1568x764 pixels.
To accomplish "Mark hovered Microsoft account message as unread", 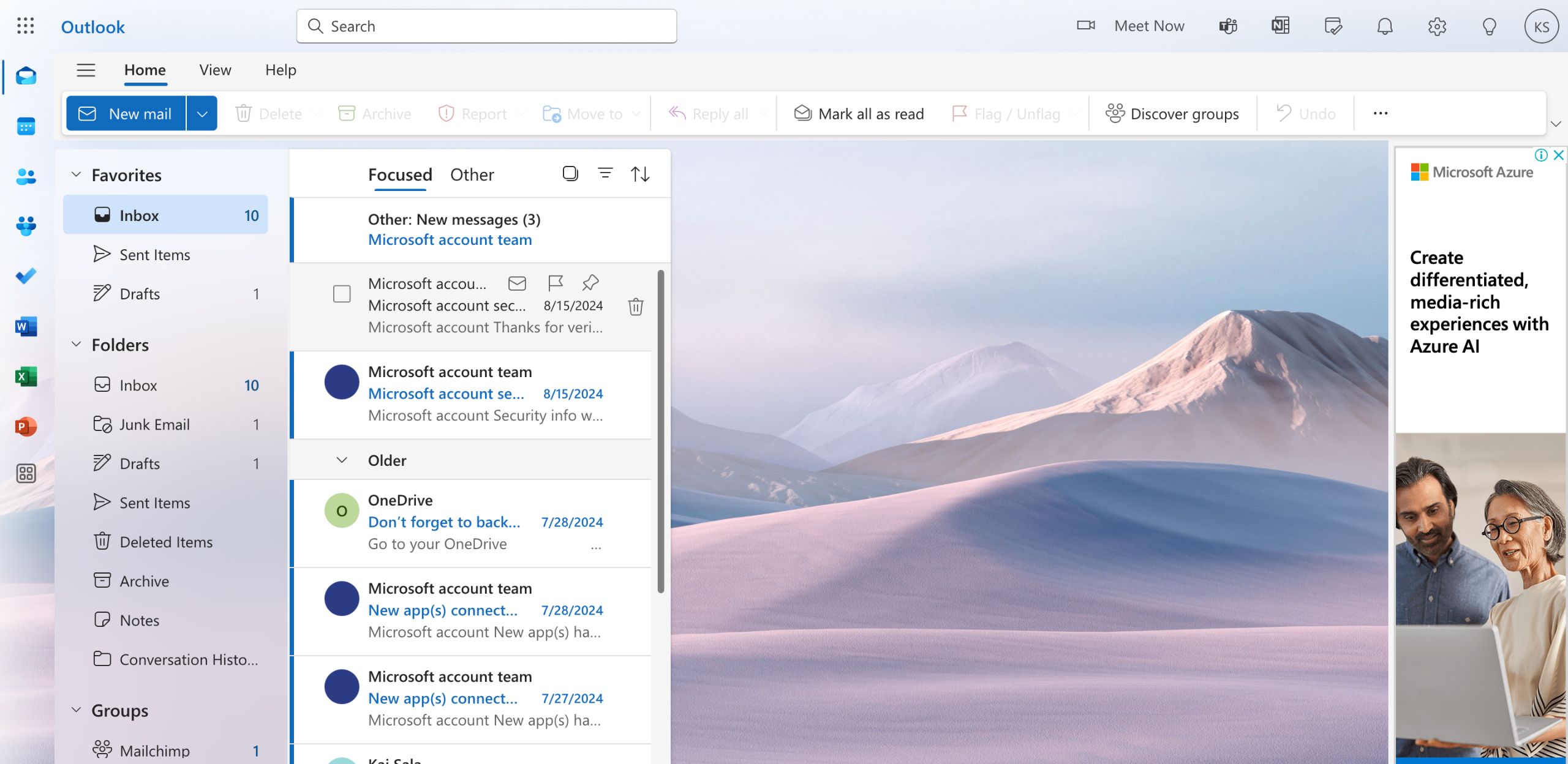I will pyautogui.click(x=517, y=283).
